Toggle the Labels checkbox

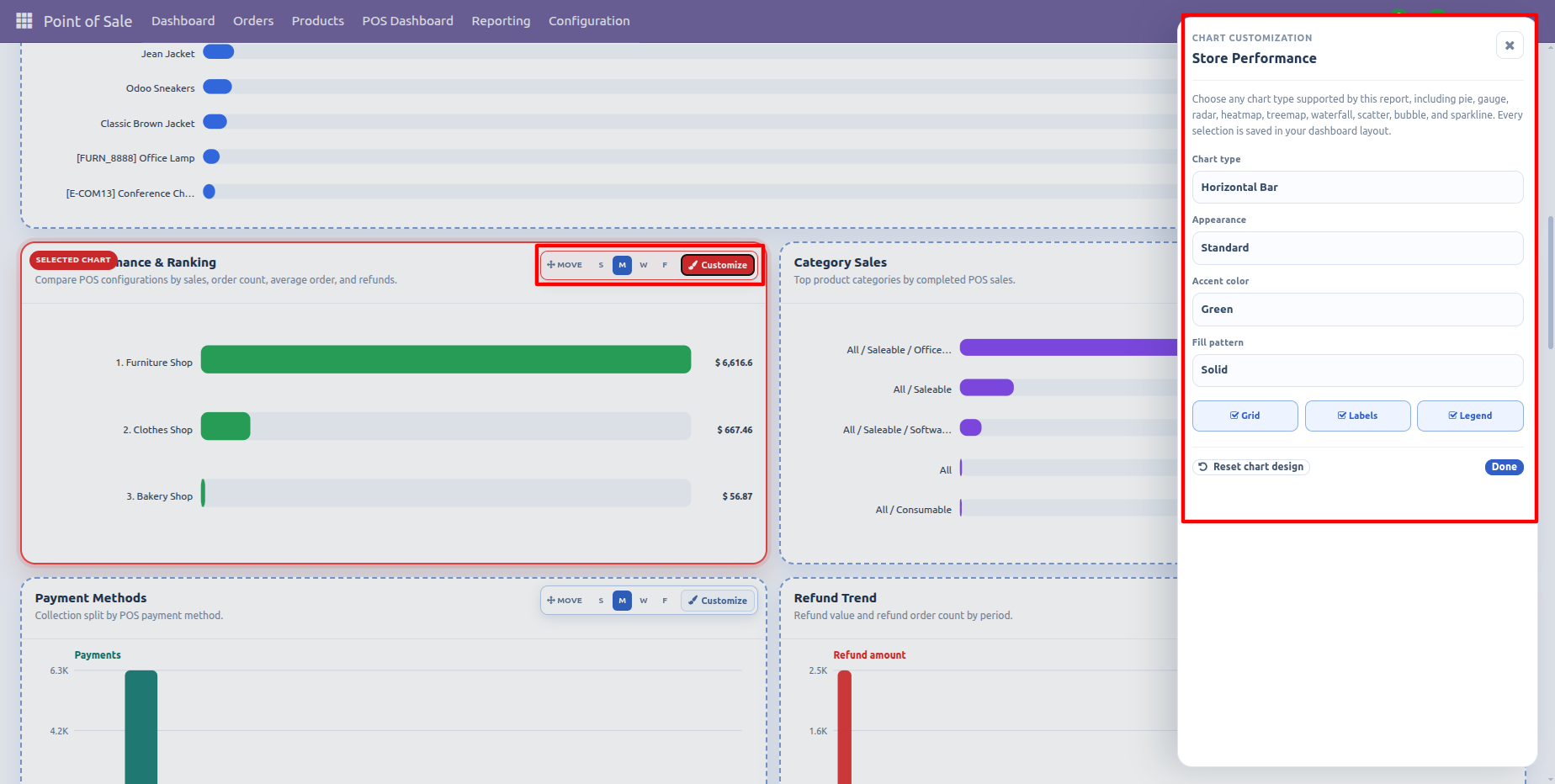pyautogui.click(x=1357, y=416)
